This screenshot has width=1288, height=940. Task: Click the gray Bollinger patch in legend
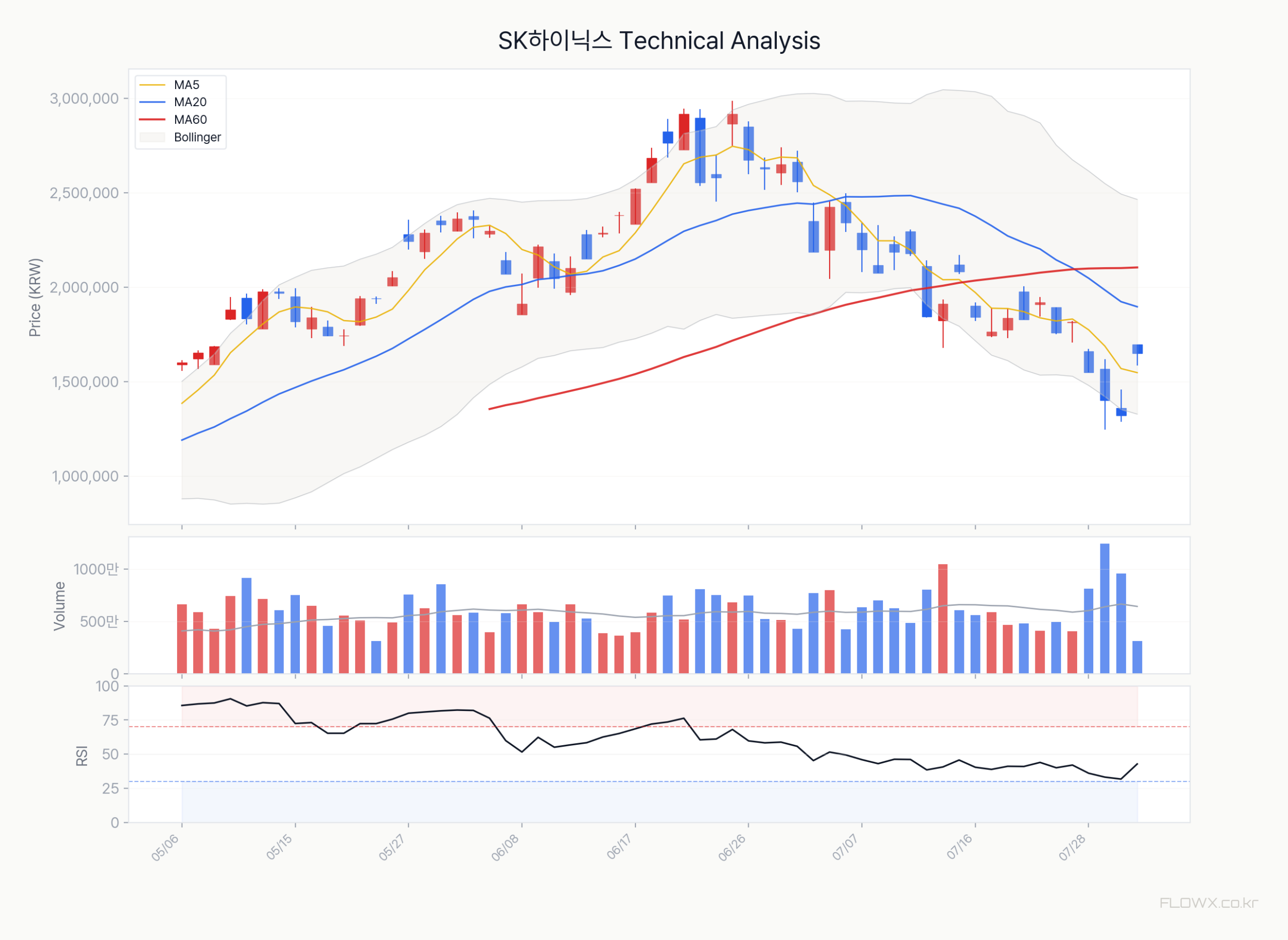coord(152,137)
